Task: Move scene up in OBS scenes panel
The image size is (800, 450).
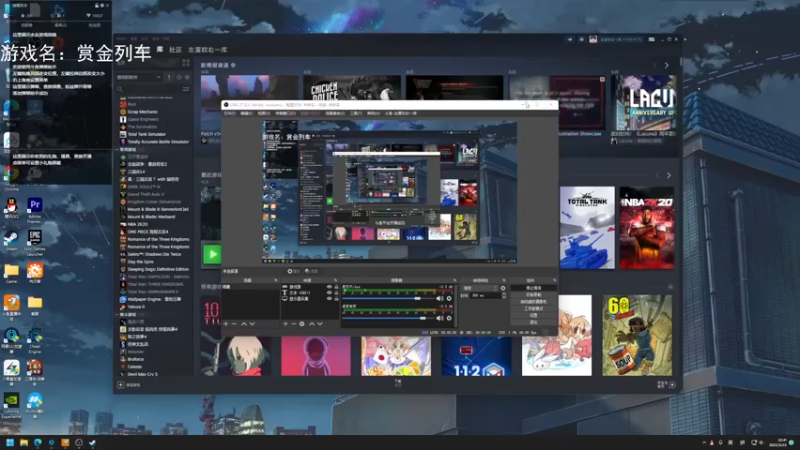Action: click(244, 323)
